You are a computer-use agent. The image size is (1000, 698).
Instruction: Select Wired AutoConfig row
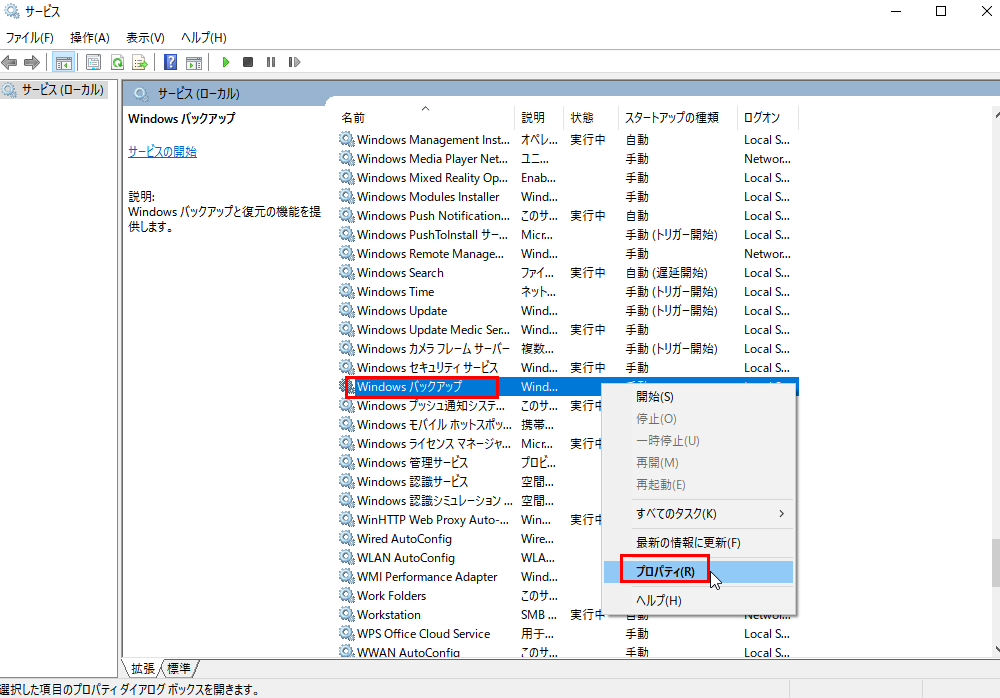470,538
